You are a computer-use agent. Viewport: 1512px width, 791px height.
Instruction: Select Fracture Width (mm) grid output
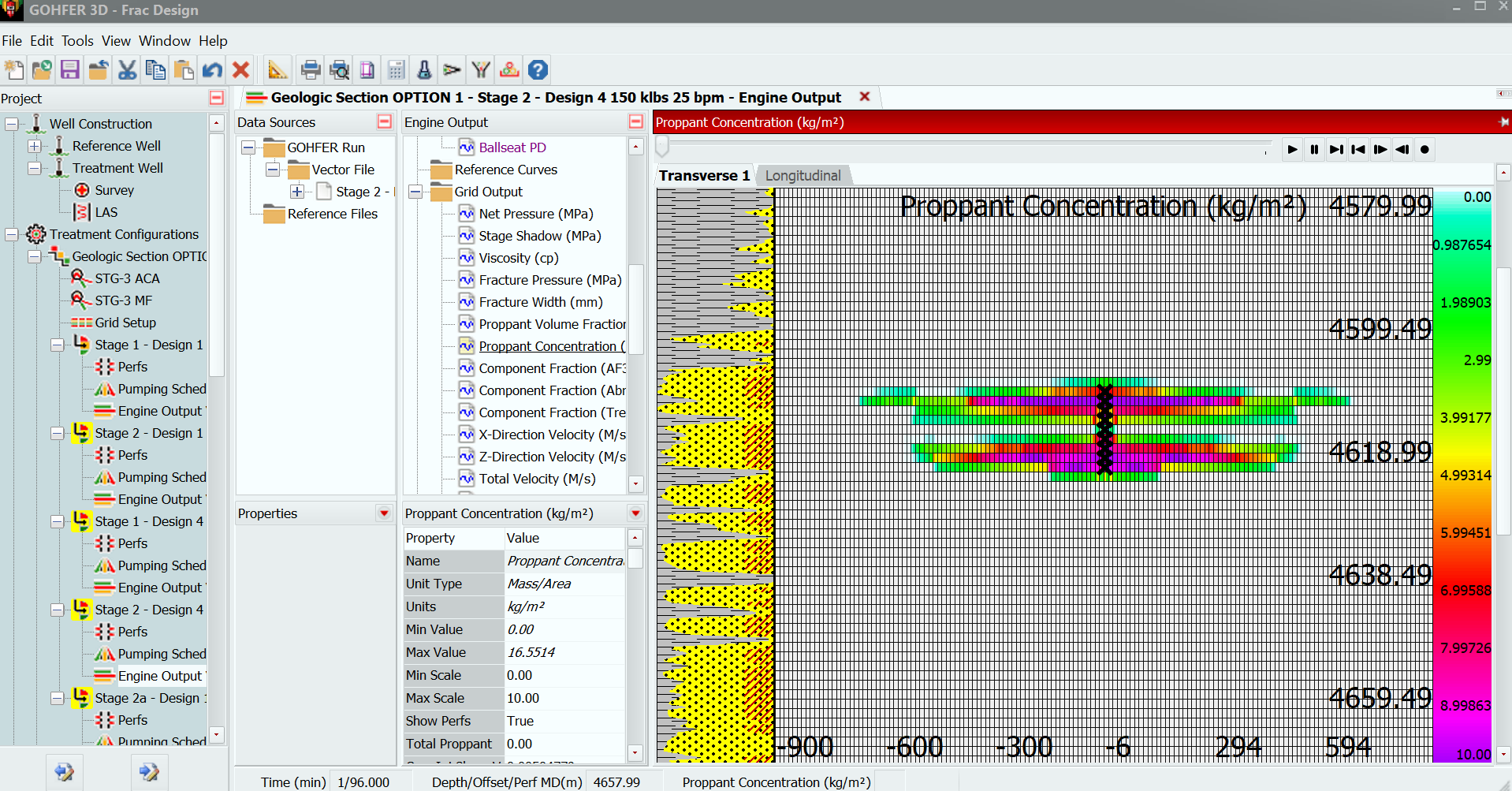pos(541,302)
